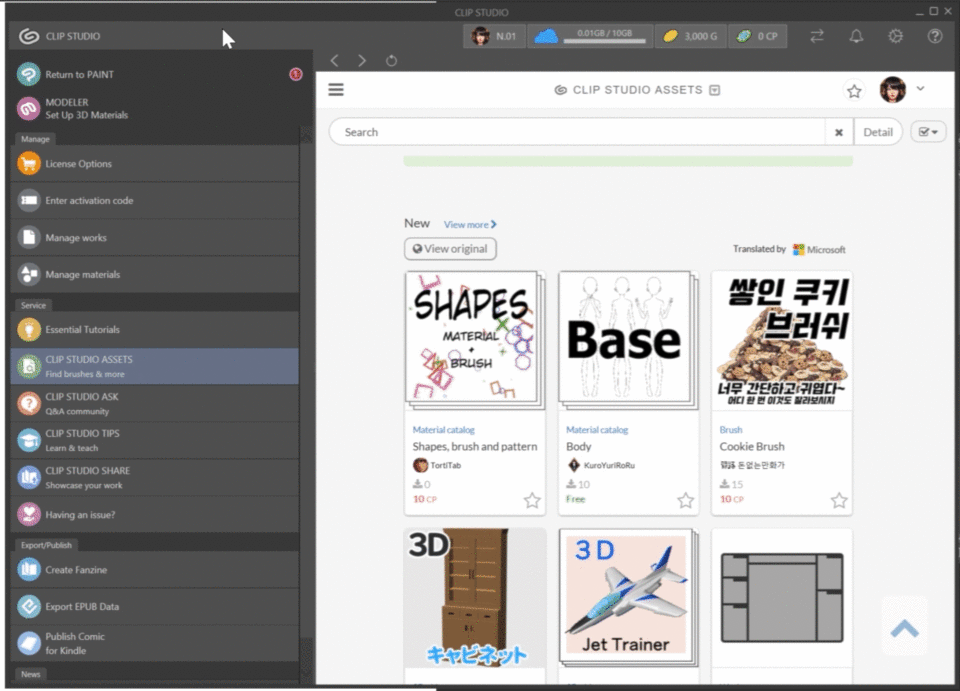Open the gray panel layout asset thumbnail
This screenshot has width=960, height=691.
coord(782,598)
